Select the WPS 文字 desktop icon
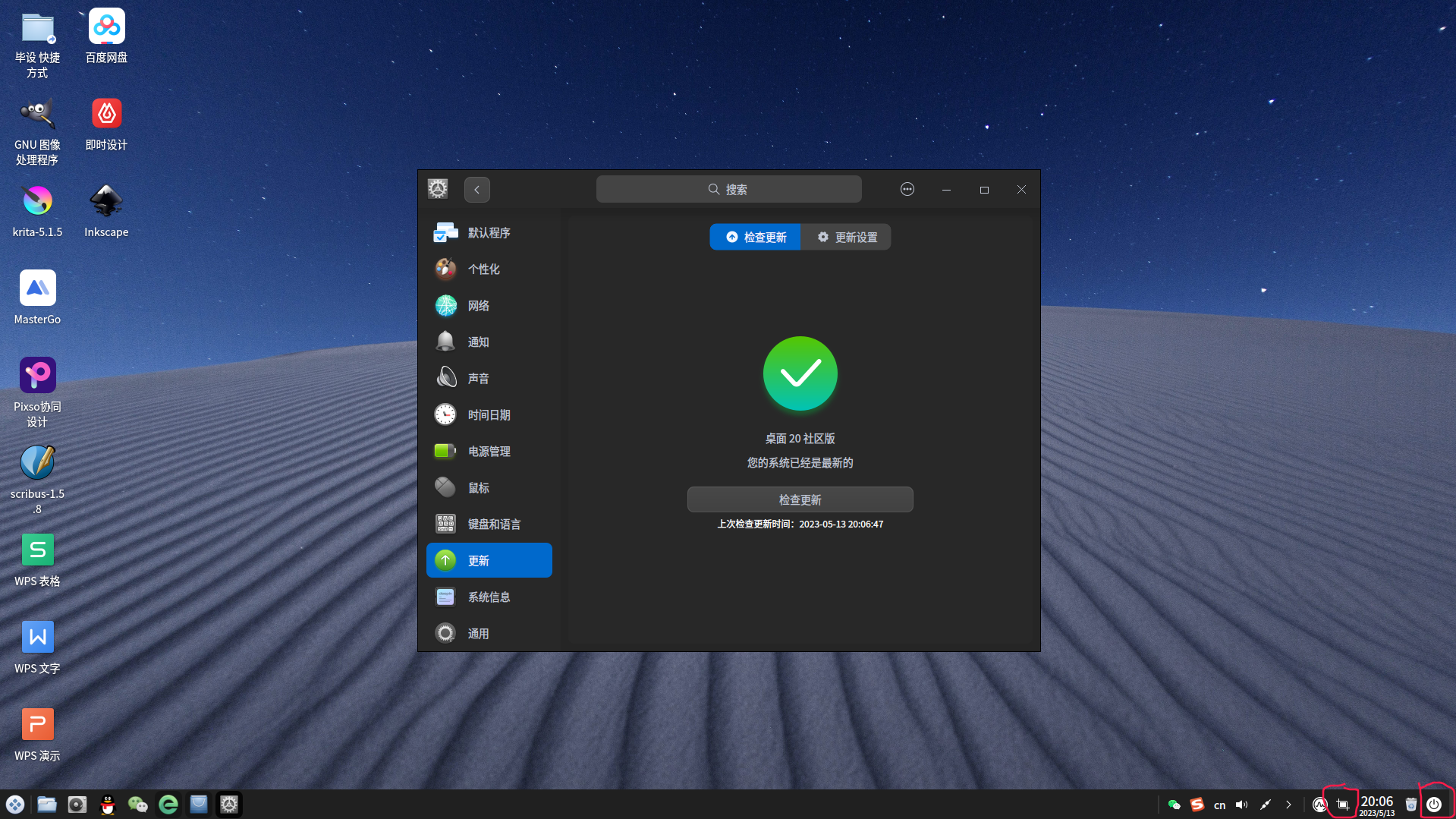 (37, 648)
